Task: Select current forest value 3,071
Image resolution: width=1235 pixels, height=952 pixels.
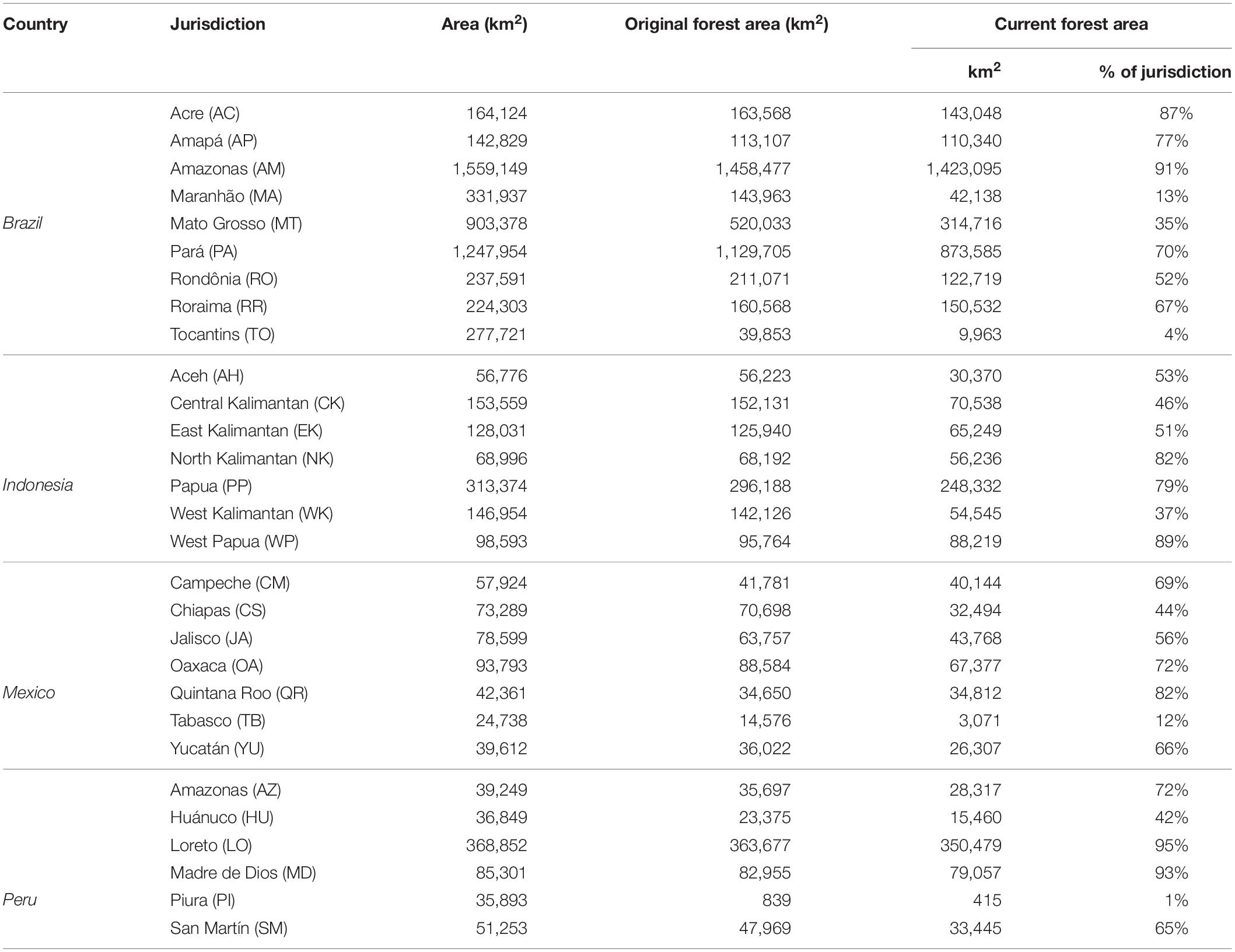Action: click(x=979, y=720)
